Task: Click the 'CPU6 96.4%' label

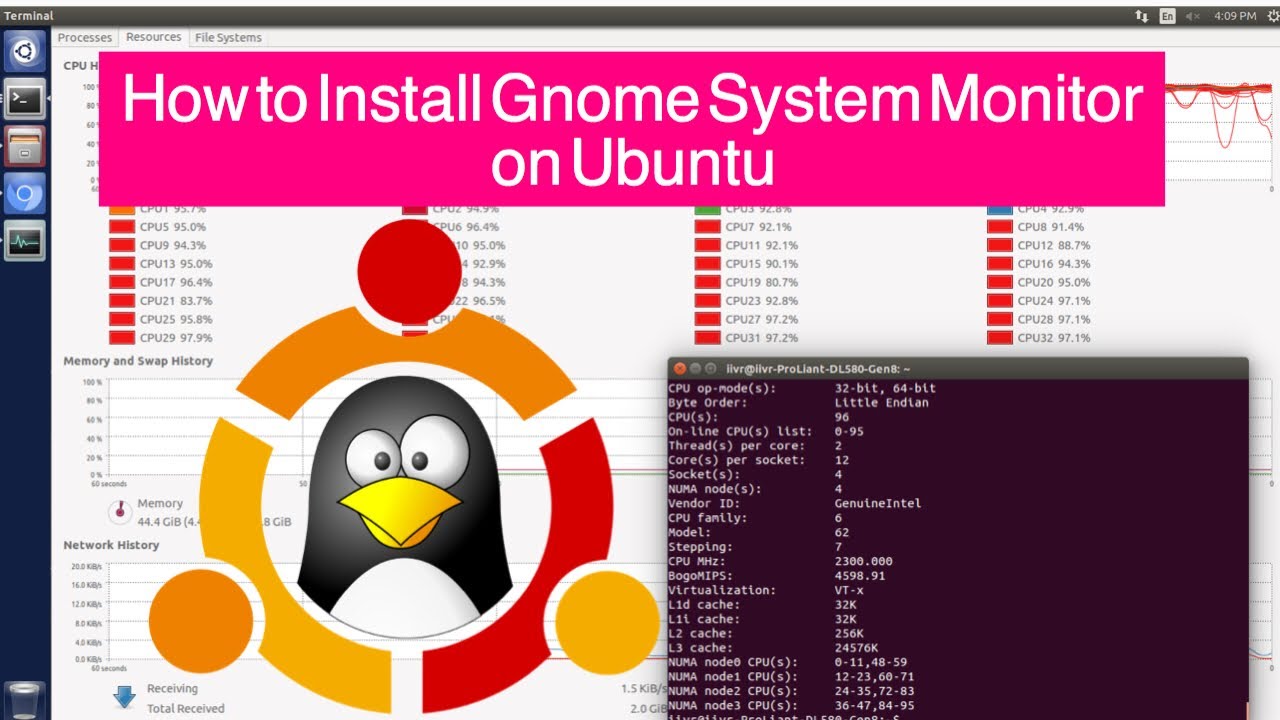Action: tap(467, 227)
